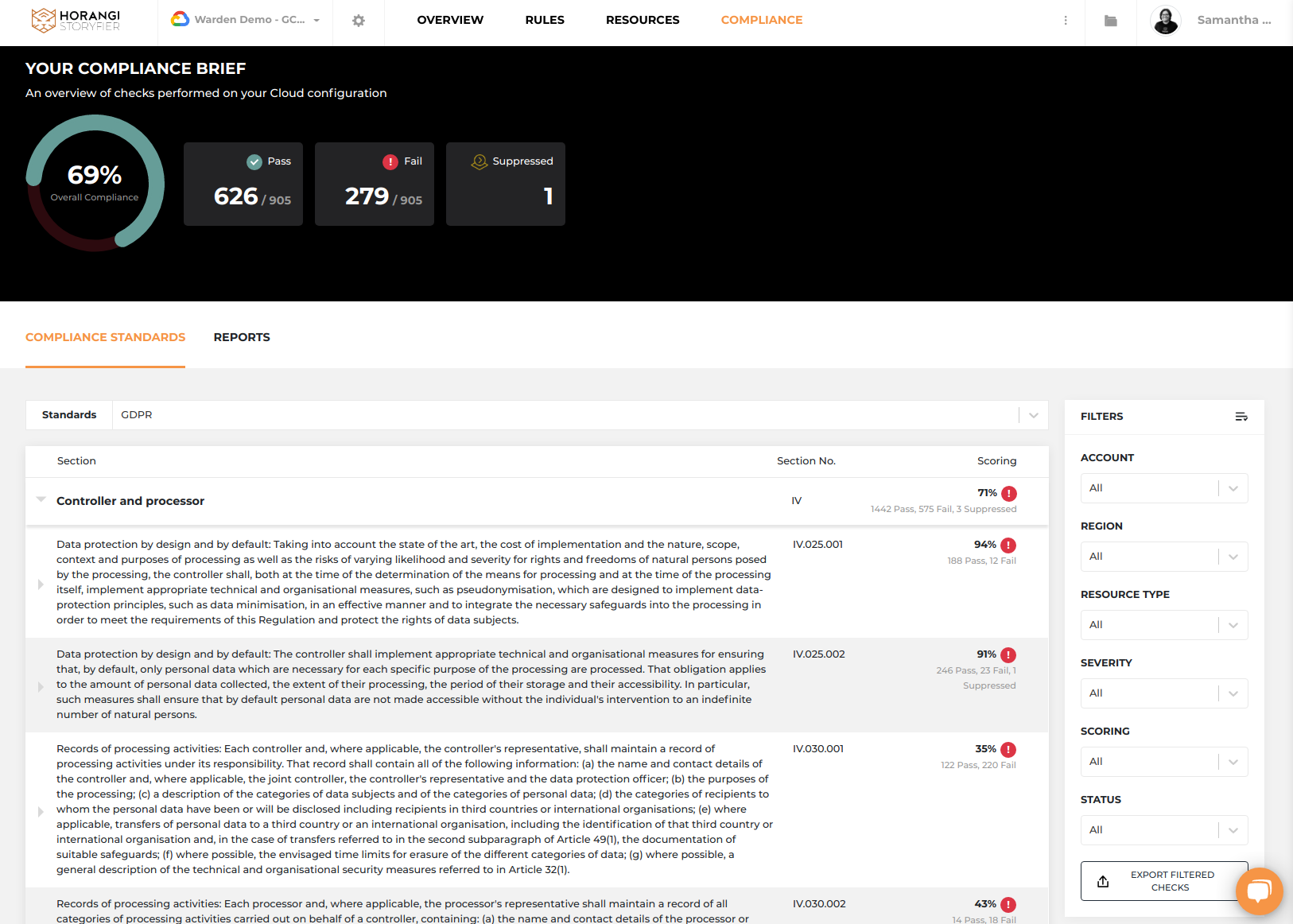Go to Overview in top navigation
Viewport: 1293px width, 924px height.
[450, 20]
